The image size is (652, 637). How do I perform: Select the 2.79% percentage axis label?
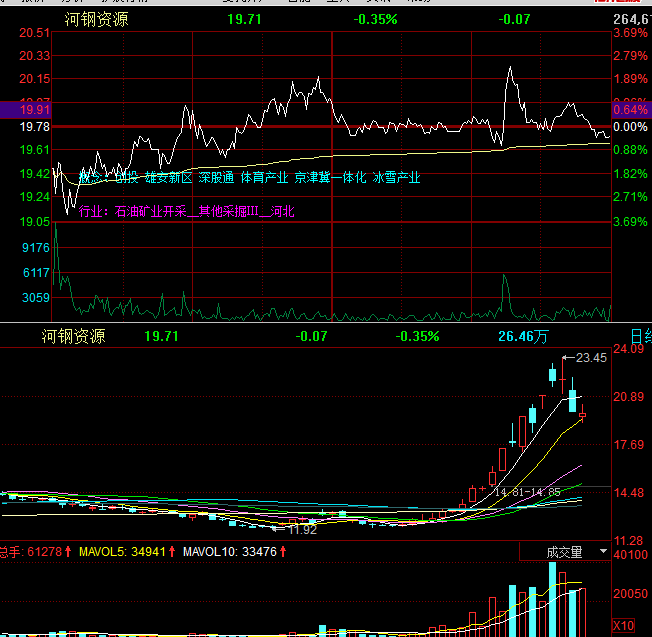pos(630,56)
